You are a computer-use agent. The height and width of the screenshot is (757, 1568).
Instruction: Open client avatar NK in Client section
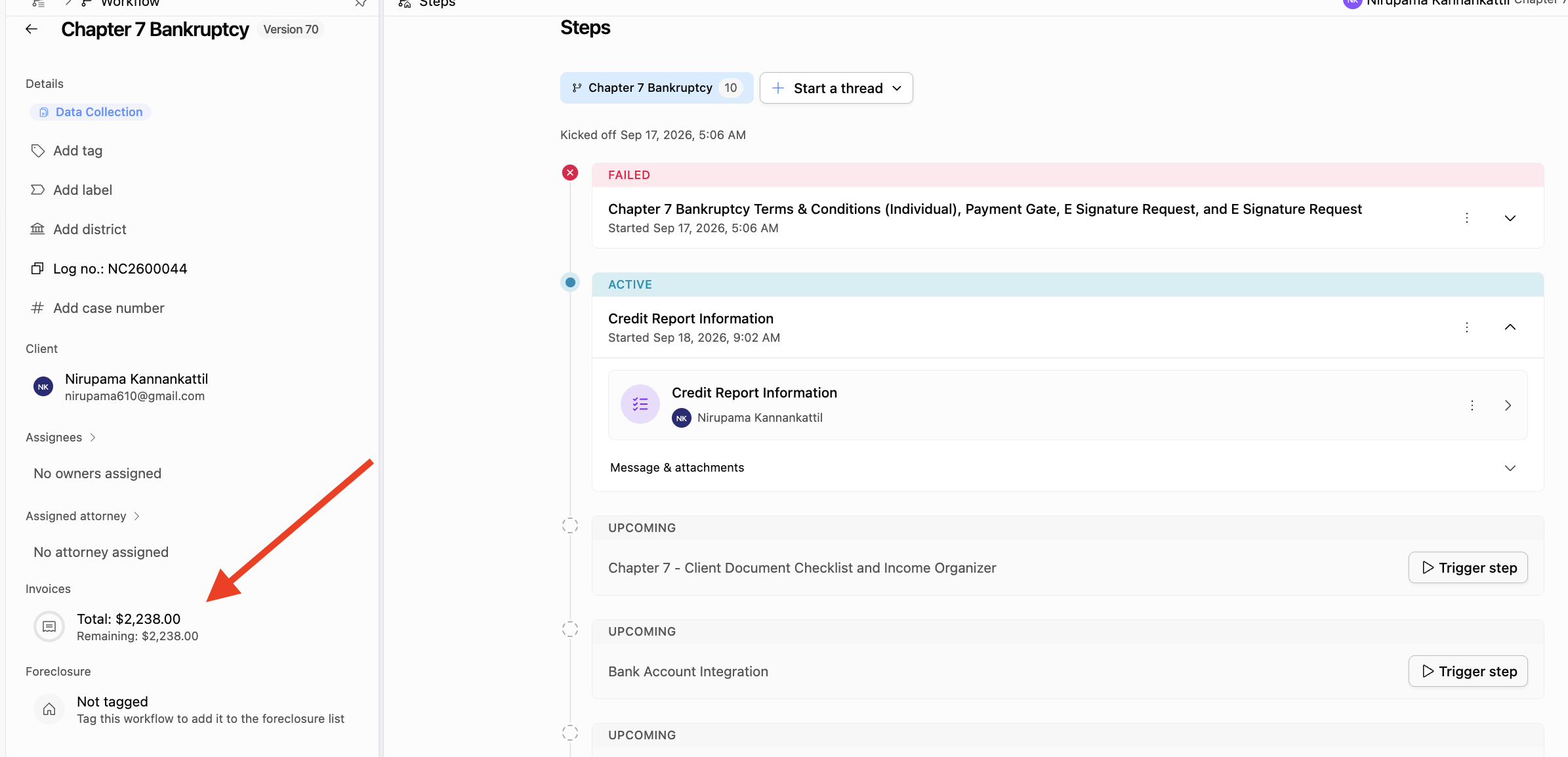coord(43,387)
